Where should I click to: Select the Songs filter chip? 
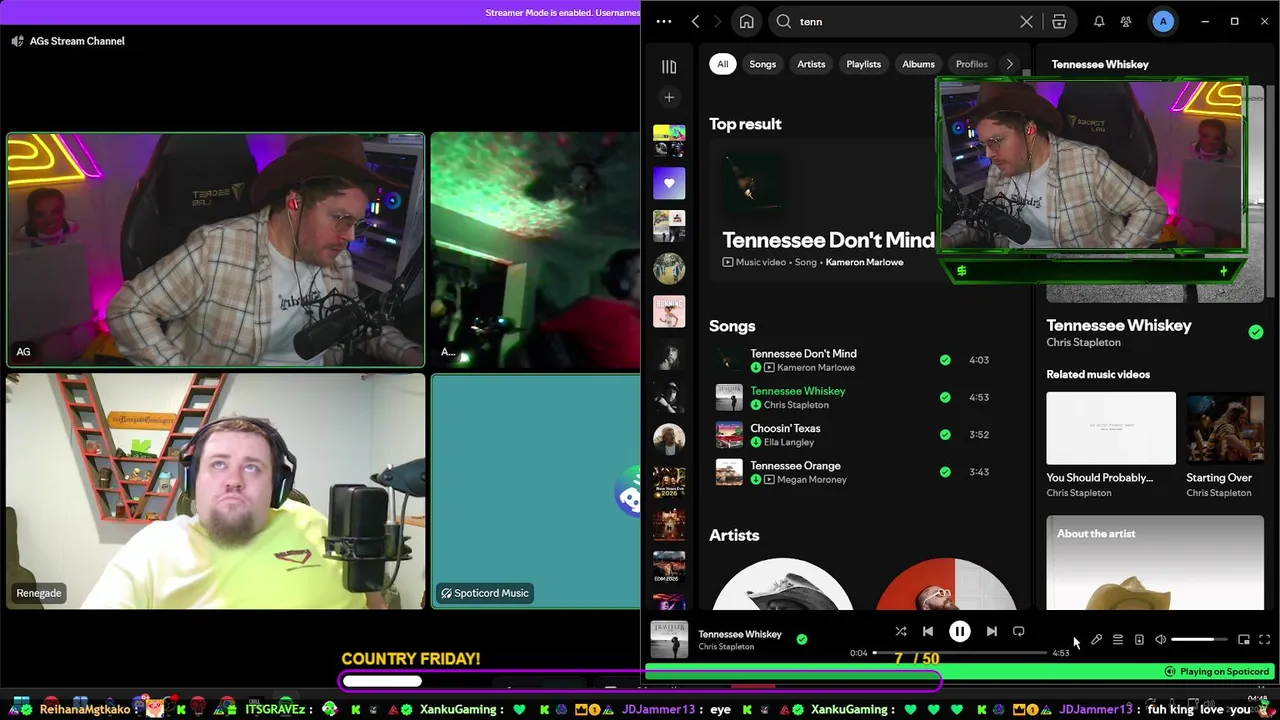click(x=763, y=64)
